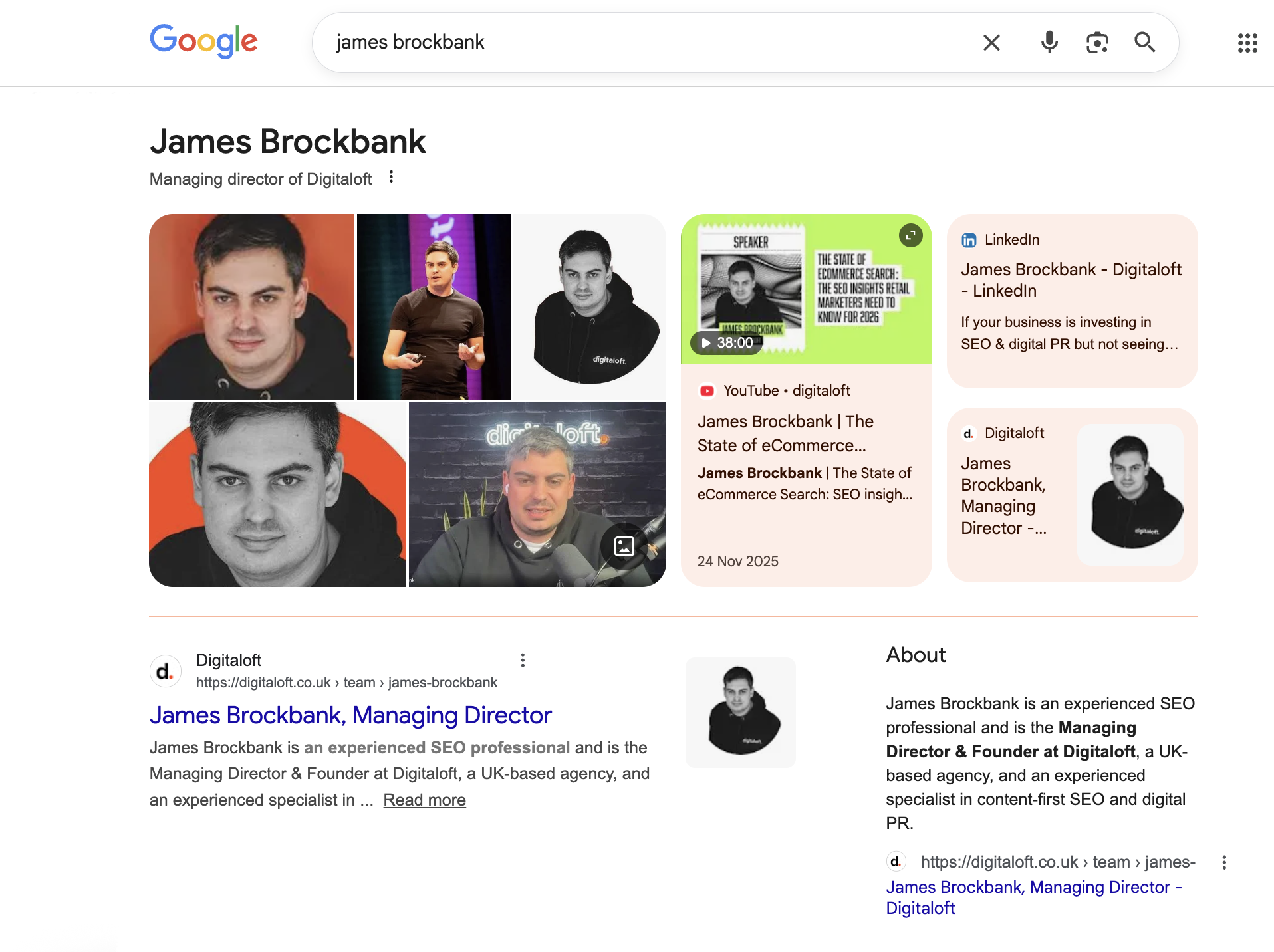The height and width of the screenshot is (952, 1274).
Task: Open the Google apps grid
Action: [x=1247, y=43]
